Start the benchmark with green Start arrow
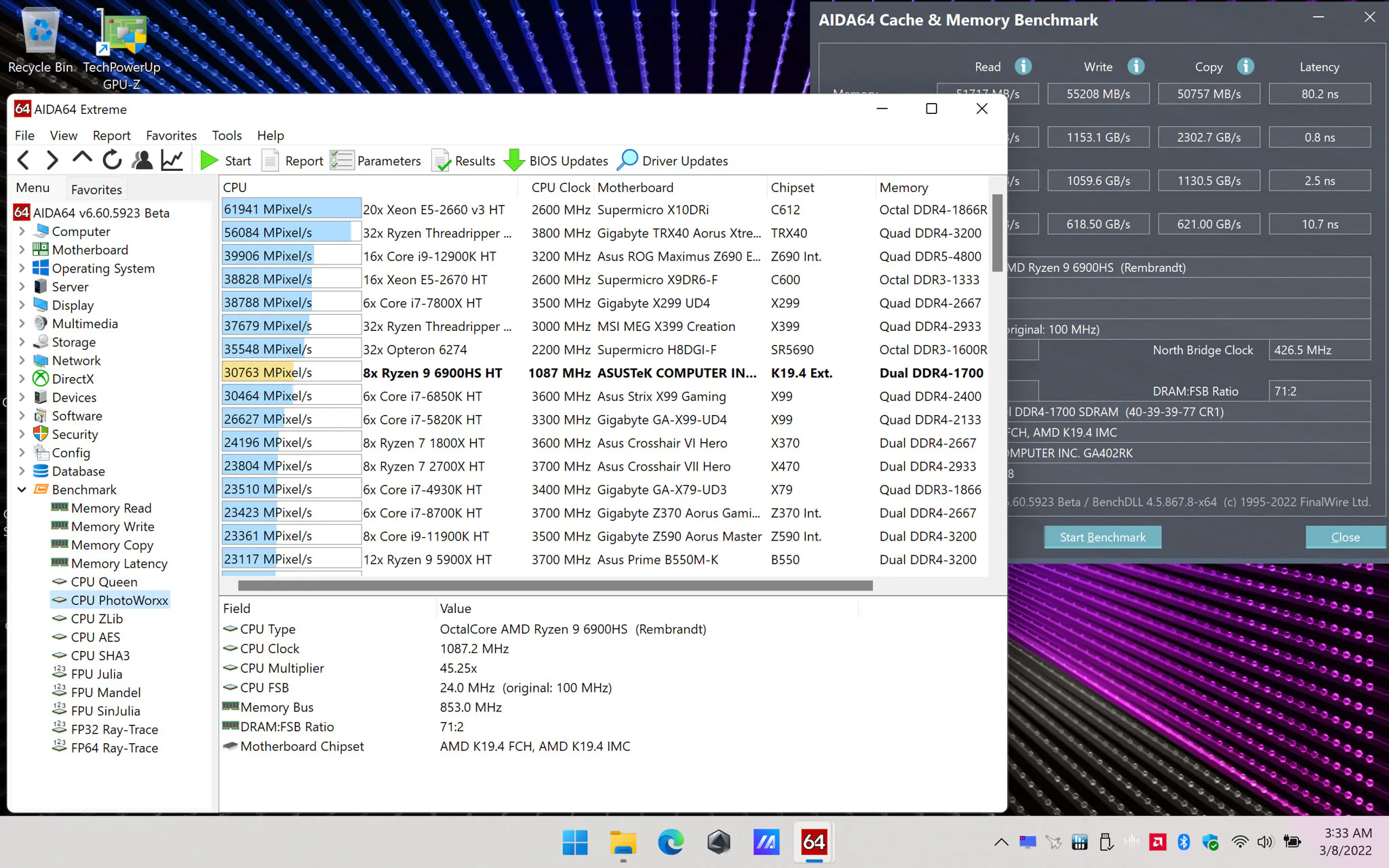This screenshot has height=868, width=1389. pyautogui.click(x=225, y=161)
